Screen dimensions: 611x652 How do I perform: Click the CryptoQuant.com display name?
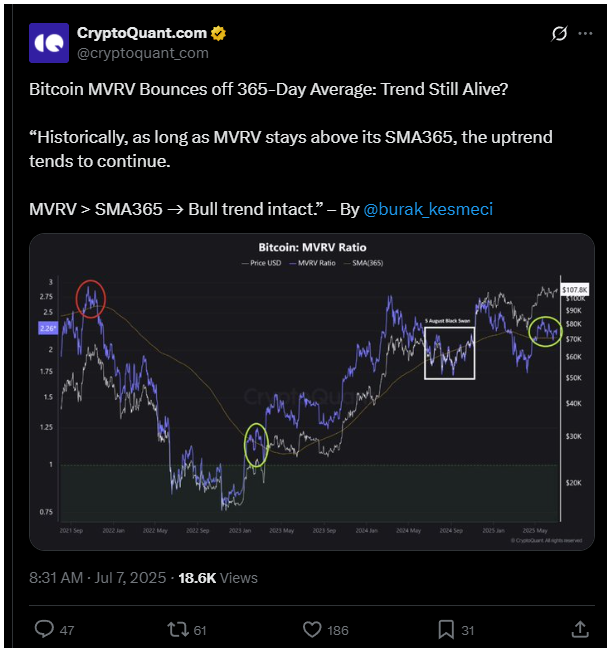(142, 33)
